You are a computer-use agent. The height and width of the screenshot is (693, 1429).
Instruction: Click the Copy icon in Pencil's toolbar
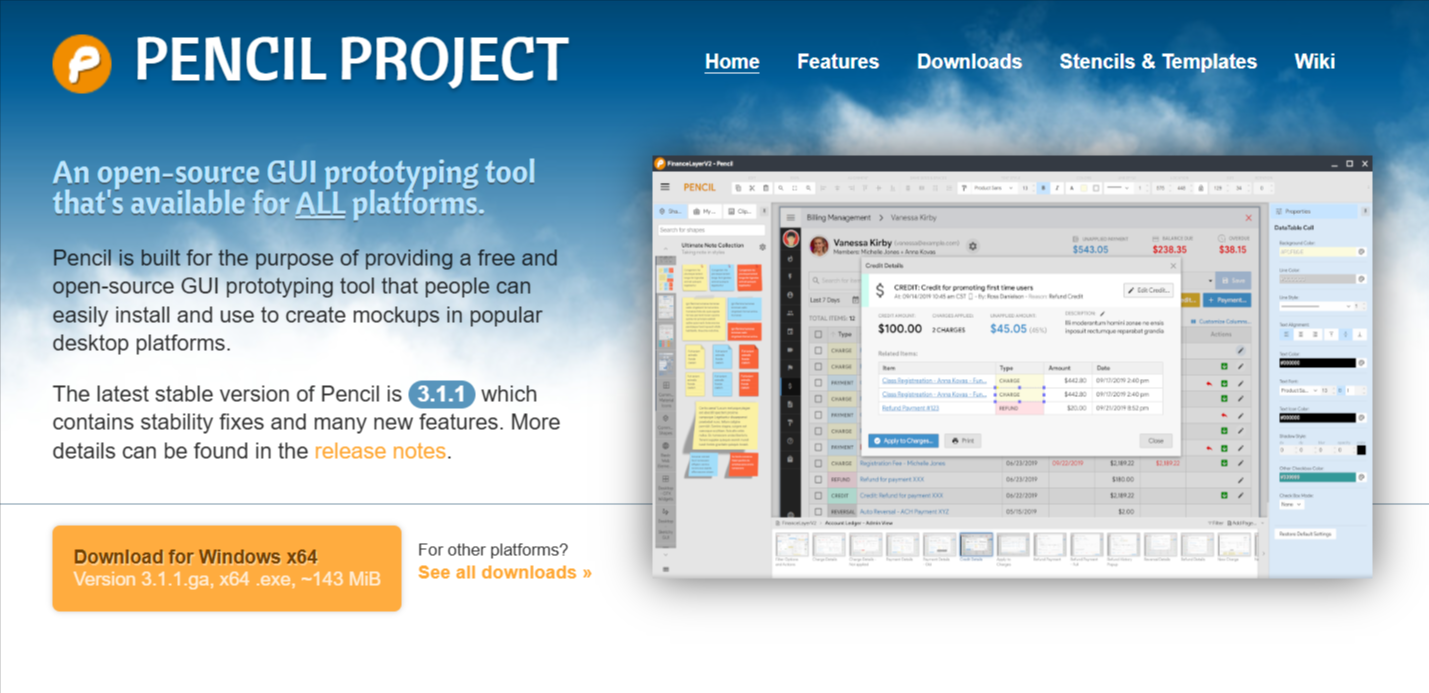[738, 188]
